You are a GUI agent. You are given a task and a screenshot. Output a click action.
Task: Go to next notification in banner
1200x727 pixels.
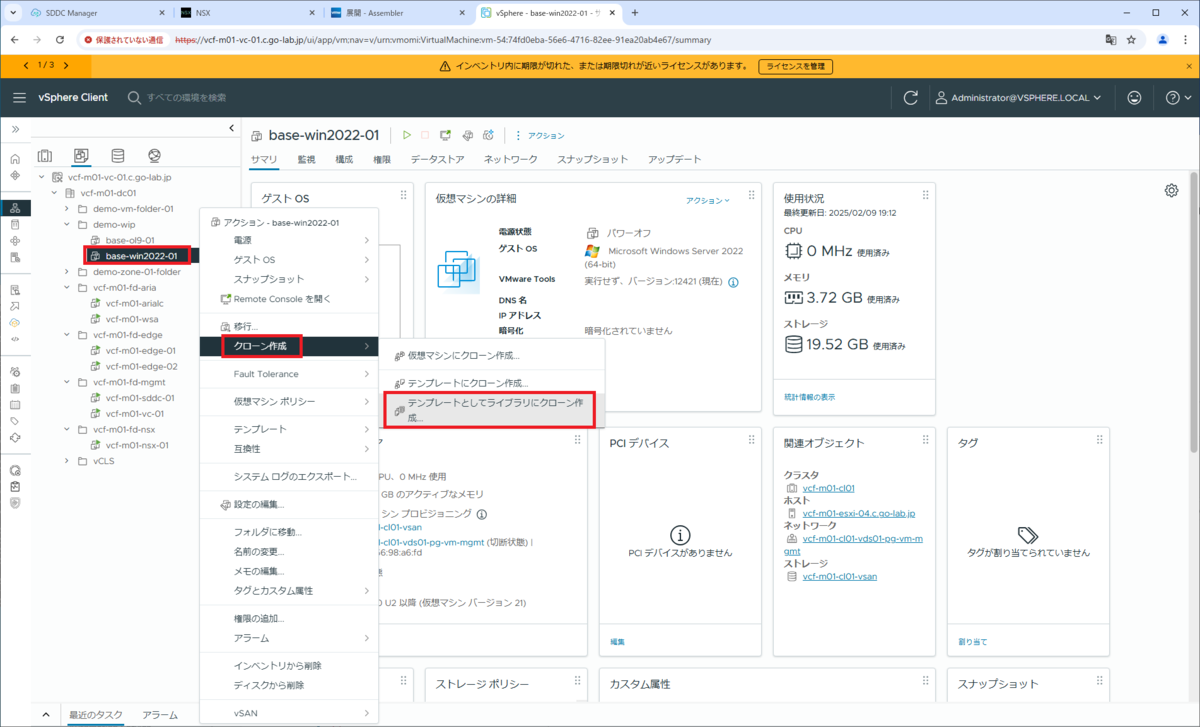point(66,65)
